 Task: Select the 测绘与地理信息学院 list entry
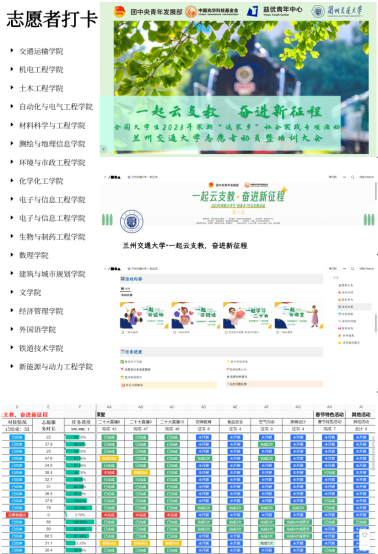52,144
